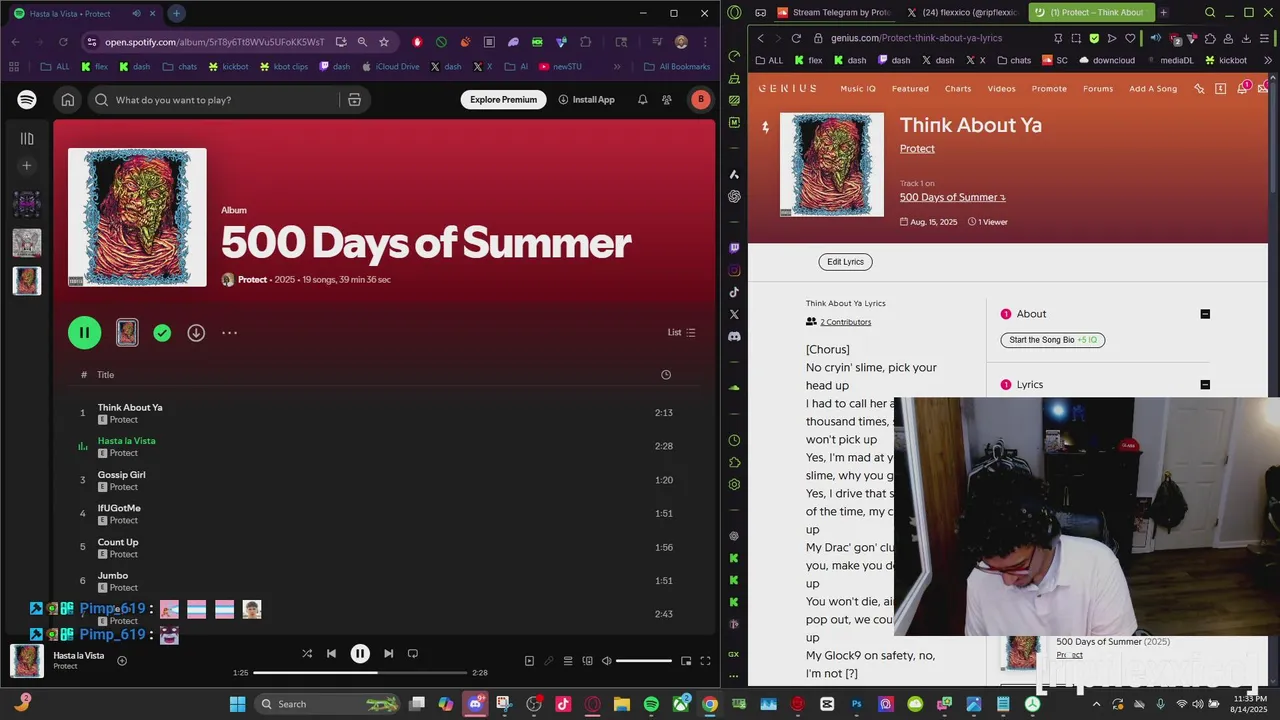Open Chrome extensions puzzle icon
The image size is (1280, 720).
tap(586, 42)
